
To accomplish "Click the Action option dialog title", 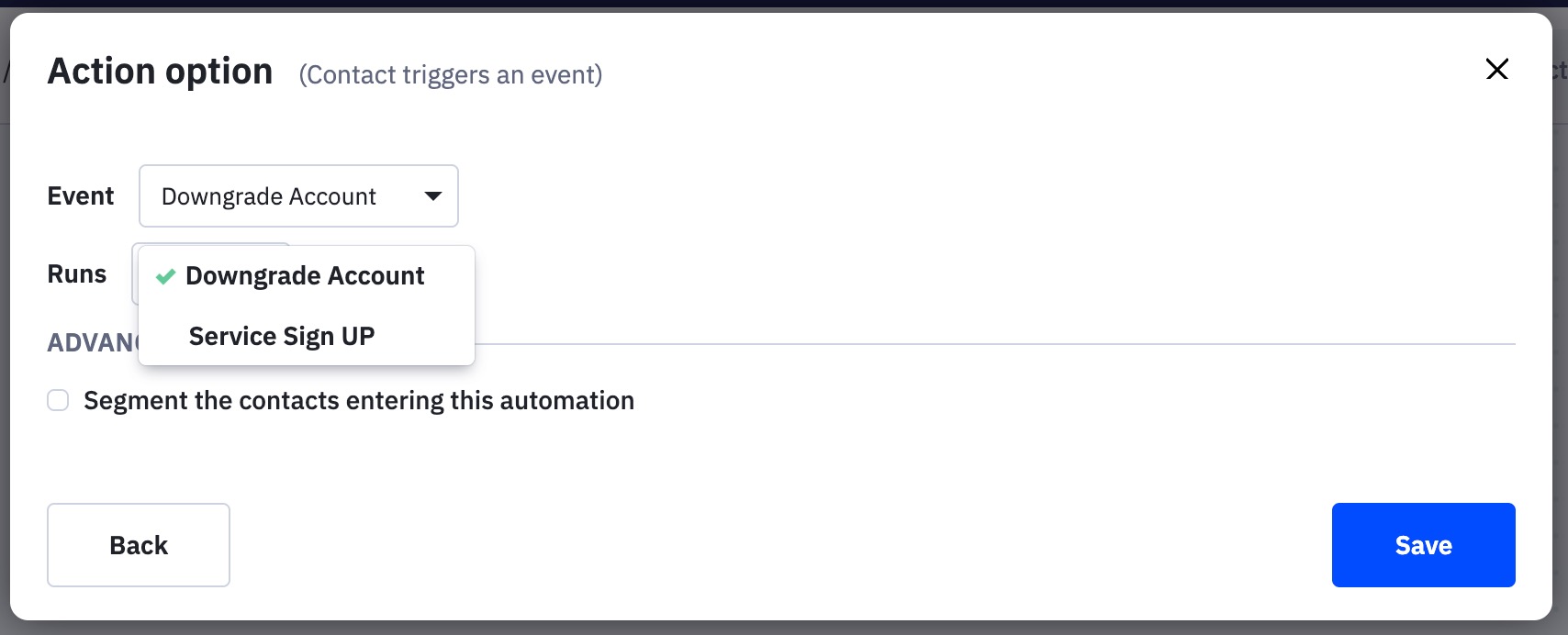I will click(x=160, y=70).
